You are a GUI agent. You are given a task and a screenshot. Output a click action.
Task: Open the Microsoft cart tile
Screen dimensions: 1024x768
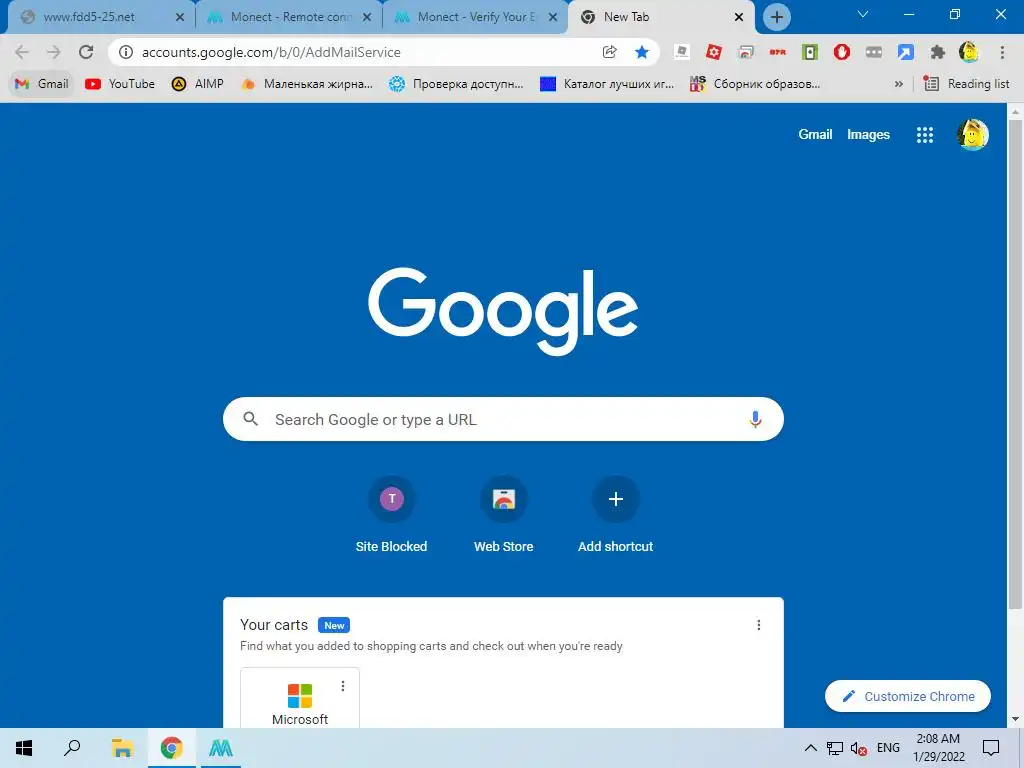(300, 699)
